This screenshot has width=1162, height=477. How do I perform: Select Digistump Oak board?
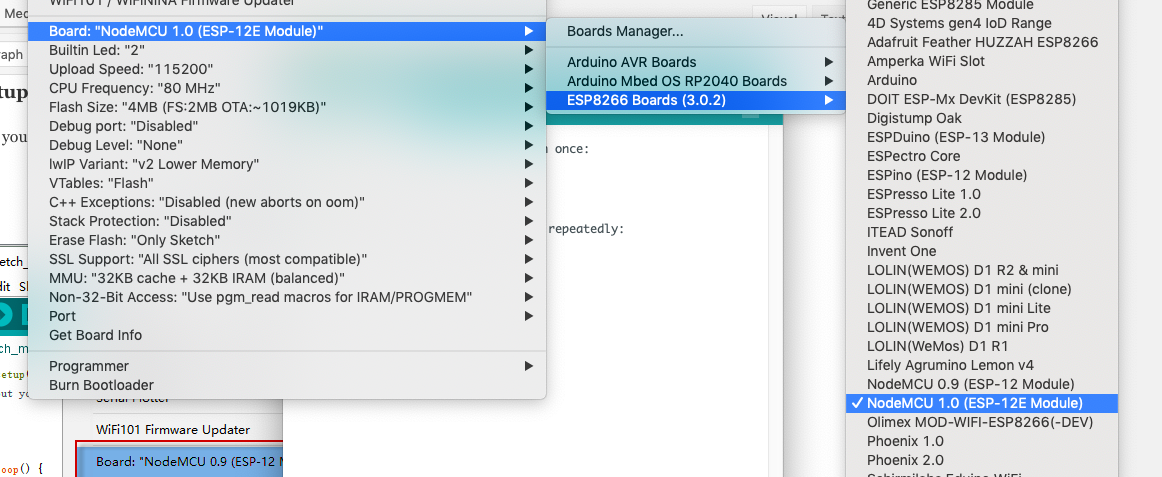click(981, 118)
